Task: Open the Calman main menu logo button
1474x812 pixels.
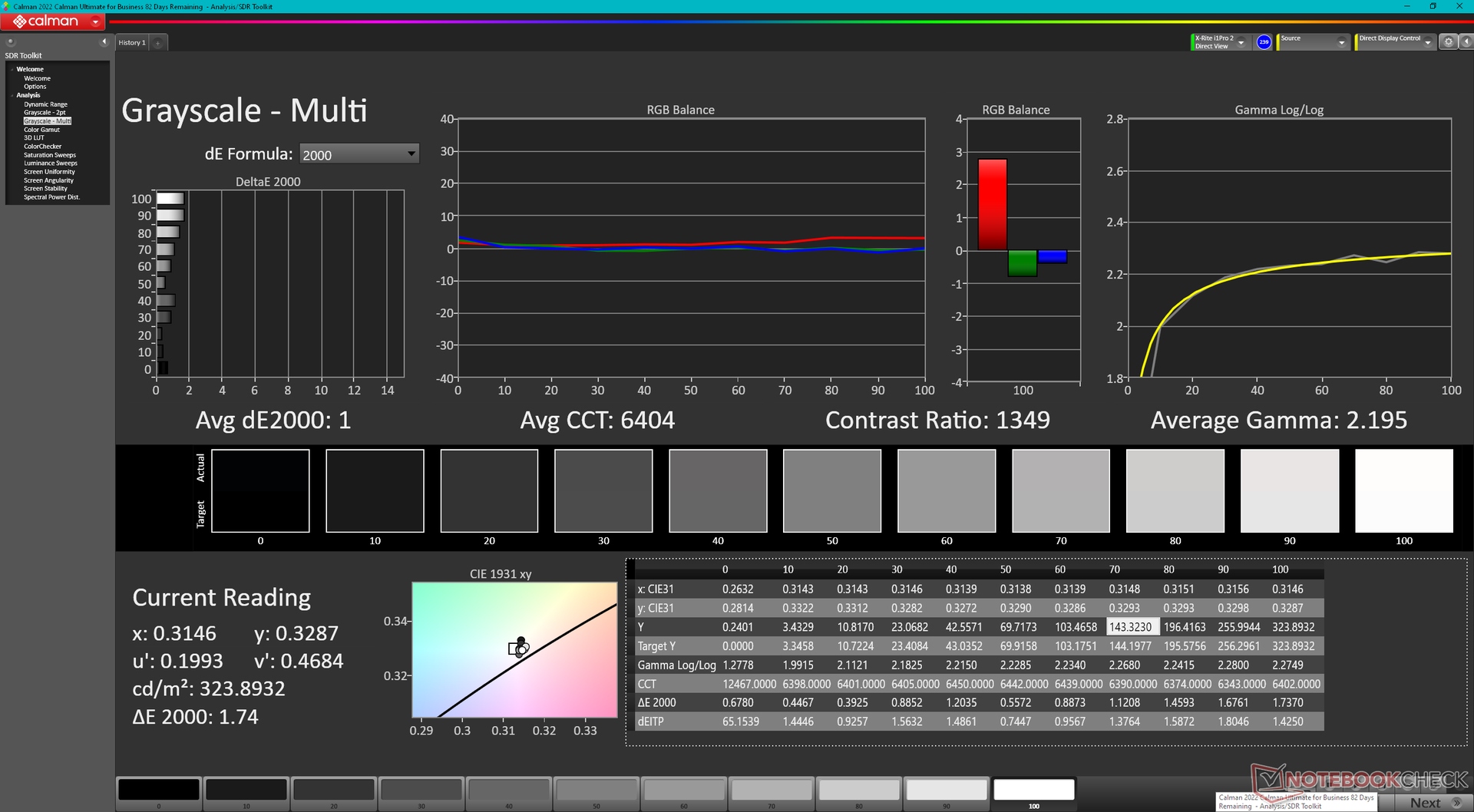Action: pos(53,21)
